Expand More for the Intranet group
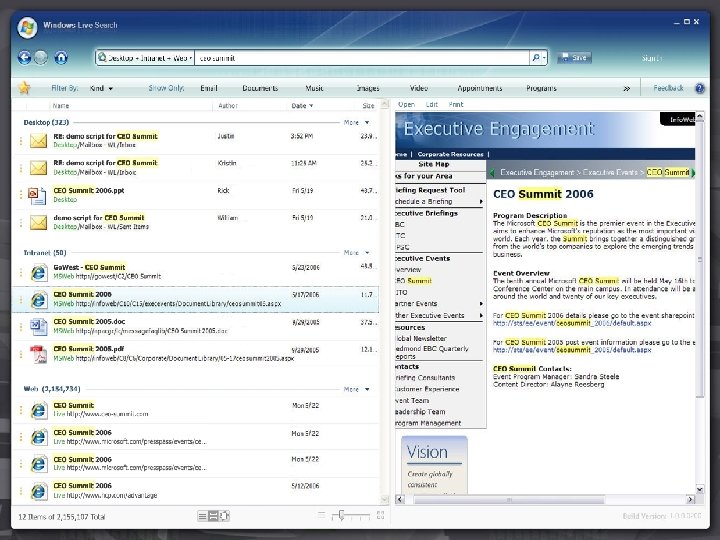 (357, 253)
